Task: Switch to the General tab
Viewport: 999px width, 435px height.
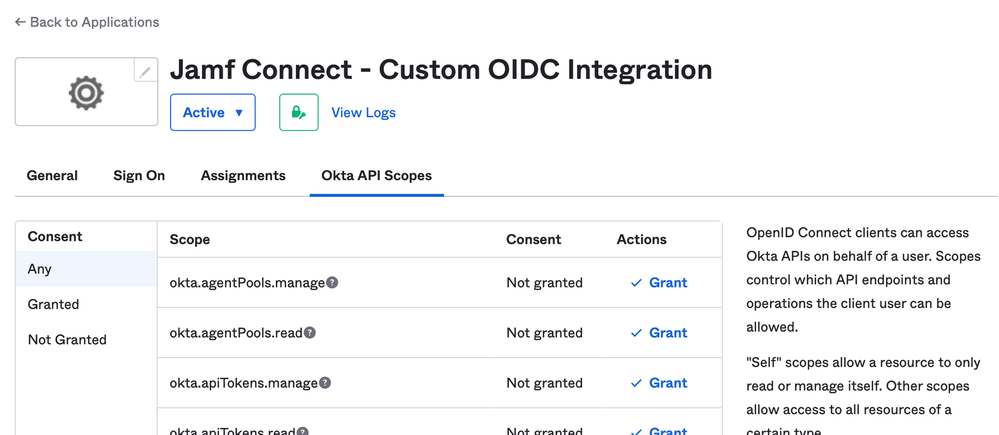Action: click(52, 176)
